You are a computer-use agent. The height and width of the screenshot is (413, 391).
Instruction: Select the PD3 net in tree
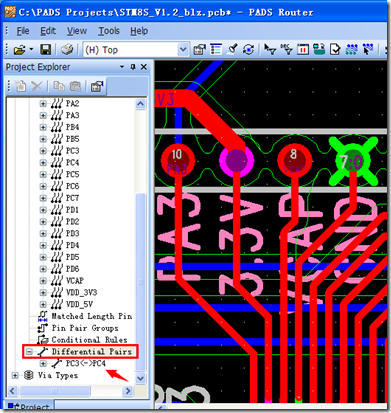(72, 233)
